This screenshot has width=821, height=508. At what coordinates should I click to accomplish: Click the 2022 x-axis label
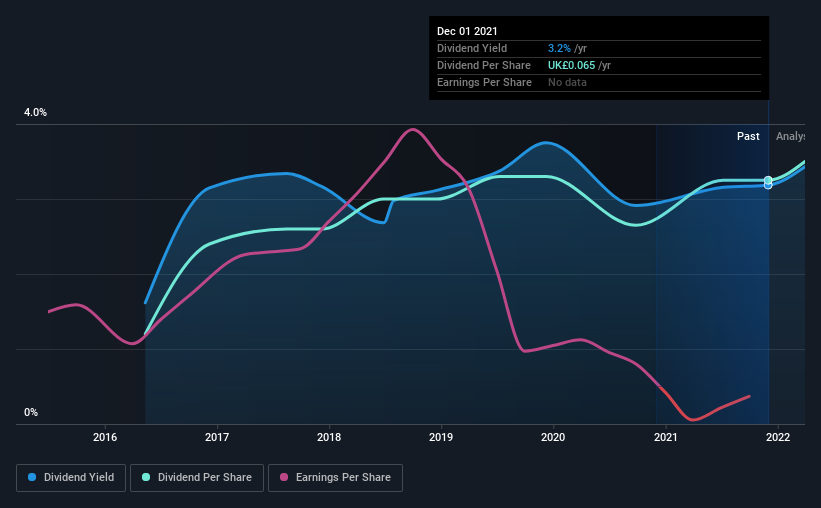tap(778, 437)
